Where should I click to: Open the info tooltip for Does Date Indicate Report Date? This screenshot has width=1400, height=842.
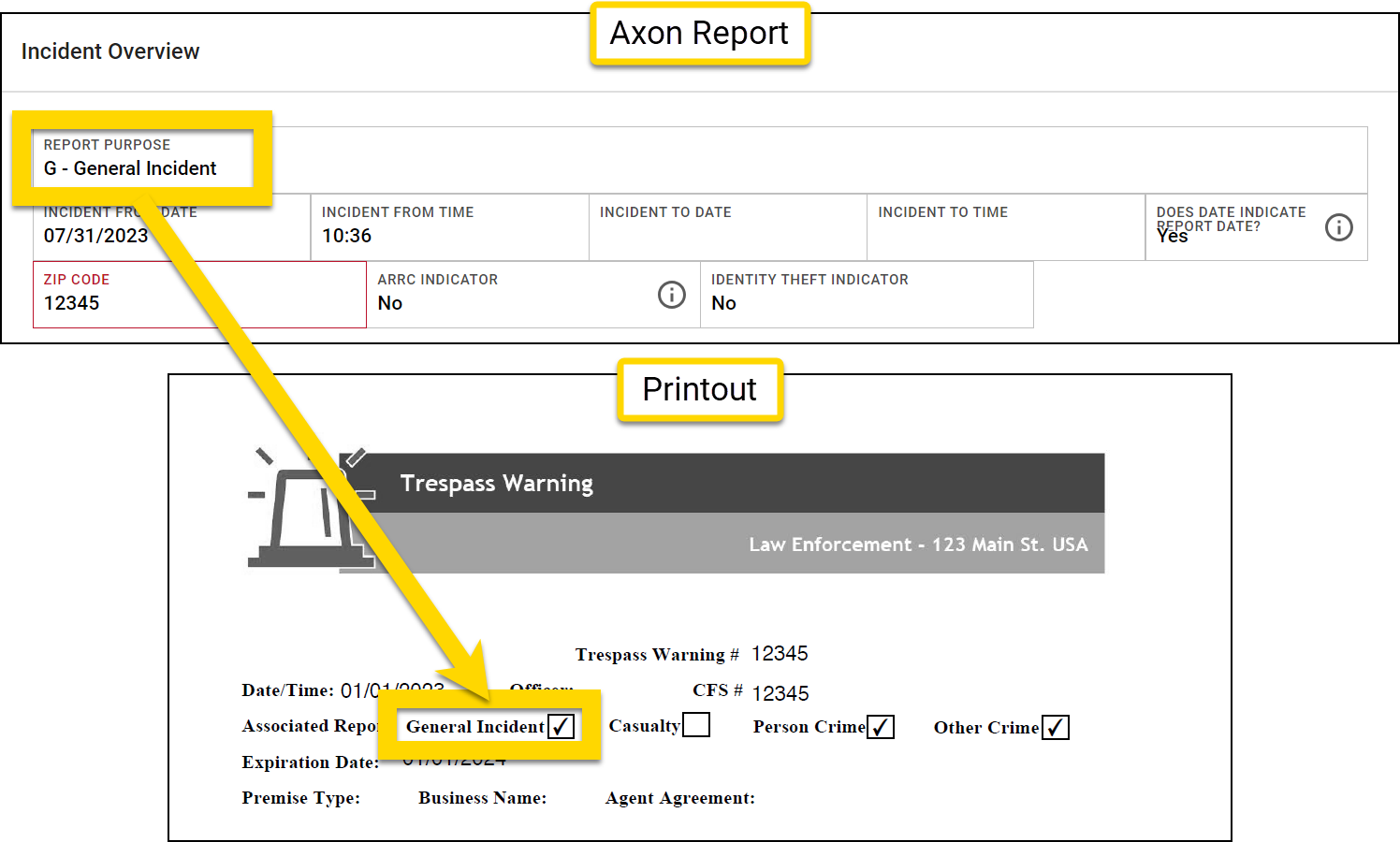point(1339,227)
